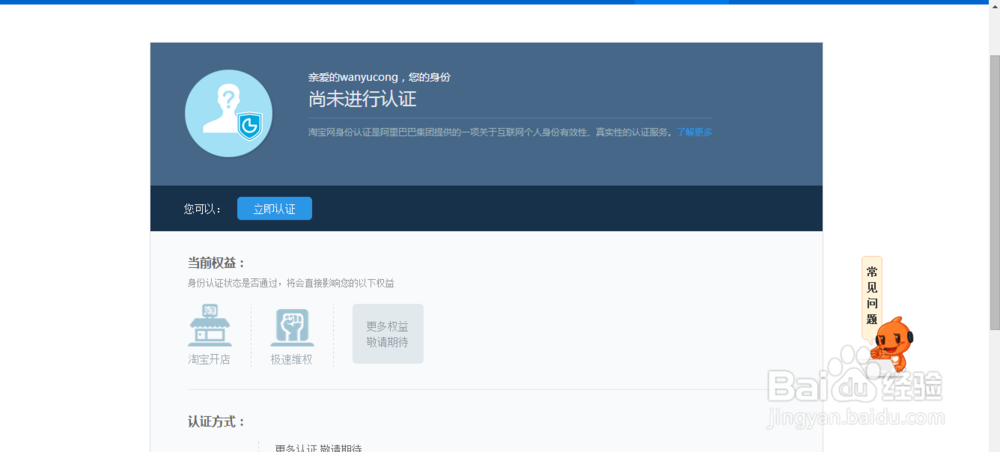Click the 淘宝开店 label text
1000x452 pixels.
point(209,360)
